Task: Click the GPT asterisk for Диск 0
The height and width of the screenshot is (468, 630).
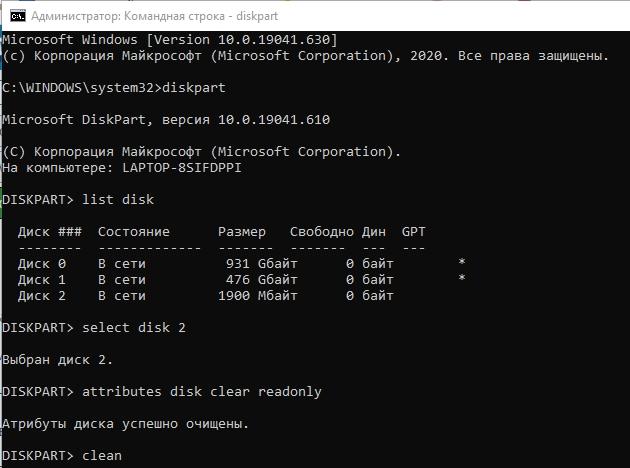Action: pos(462,263)
